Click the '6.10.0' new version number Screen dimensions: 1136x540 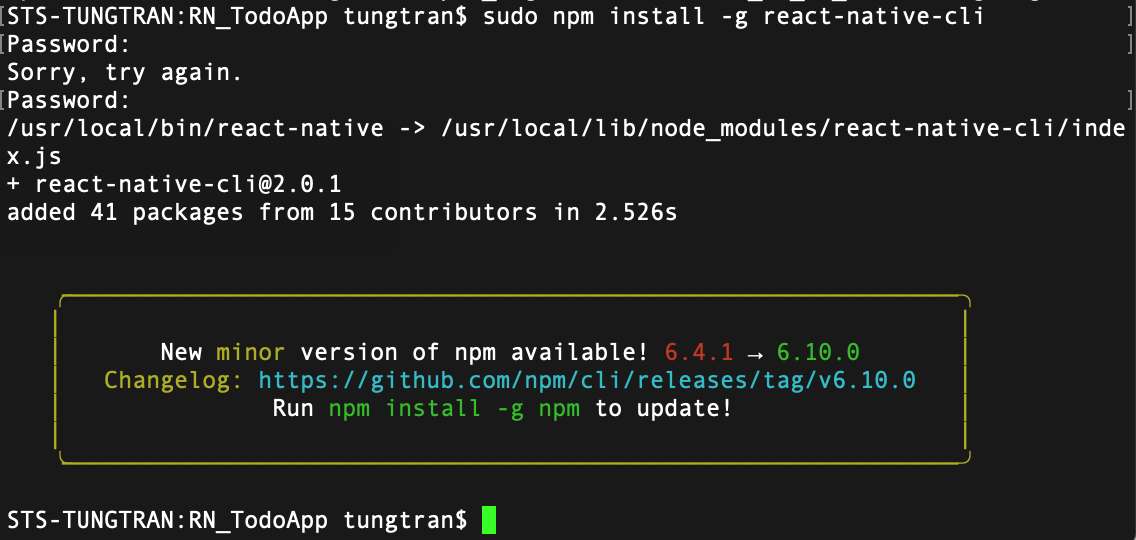818,352
